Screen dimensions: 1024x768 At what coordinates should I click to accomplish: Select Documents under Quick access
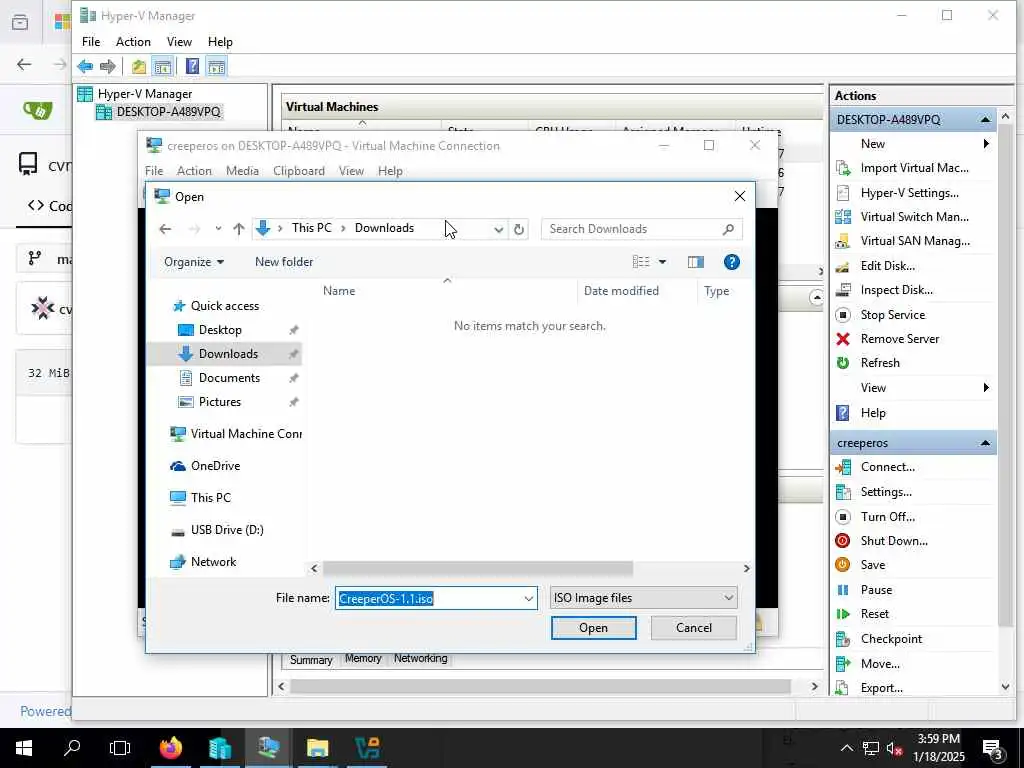tap(229, 378)
